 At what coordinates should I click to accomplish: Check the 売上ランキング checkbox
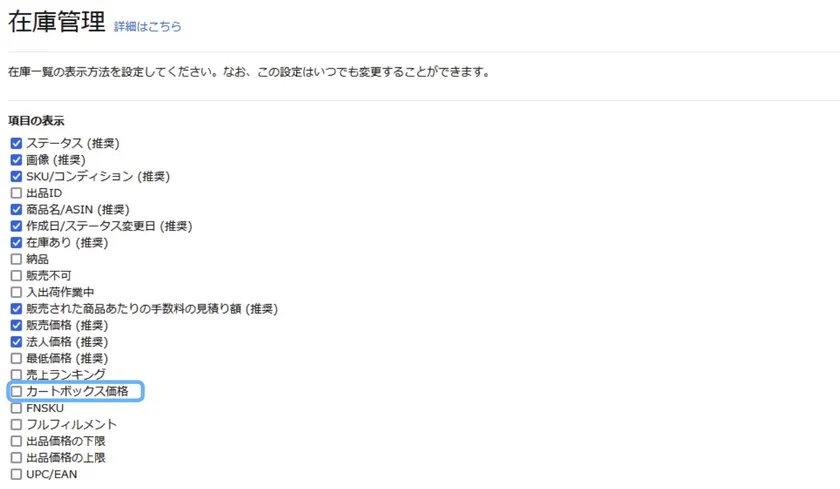[16, 375]
